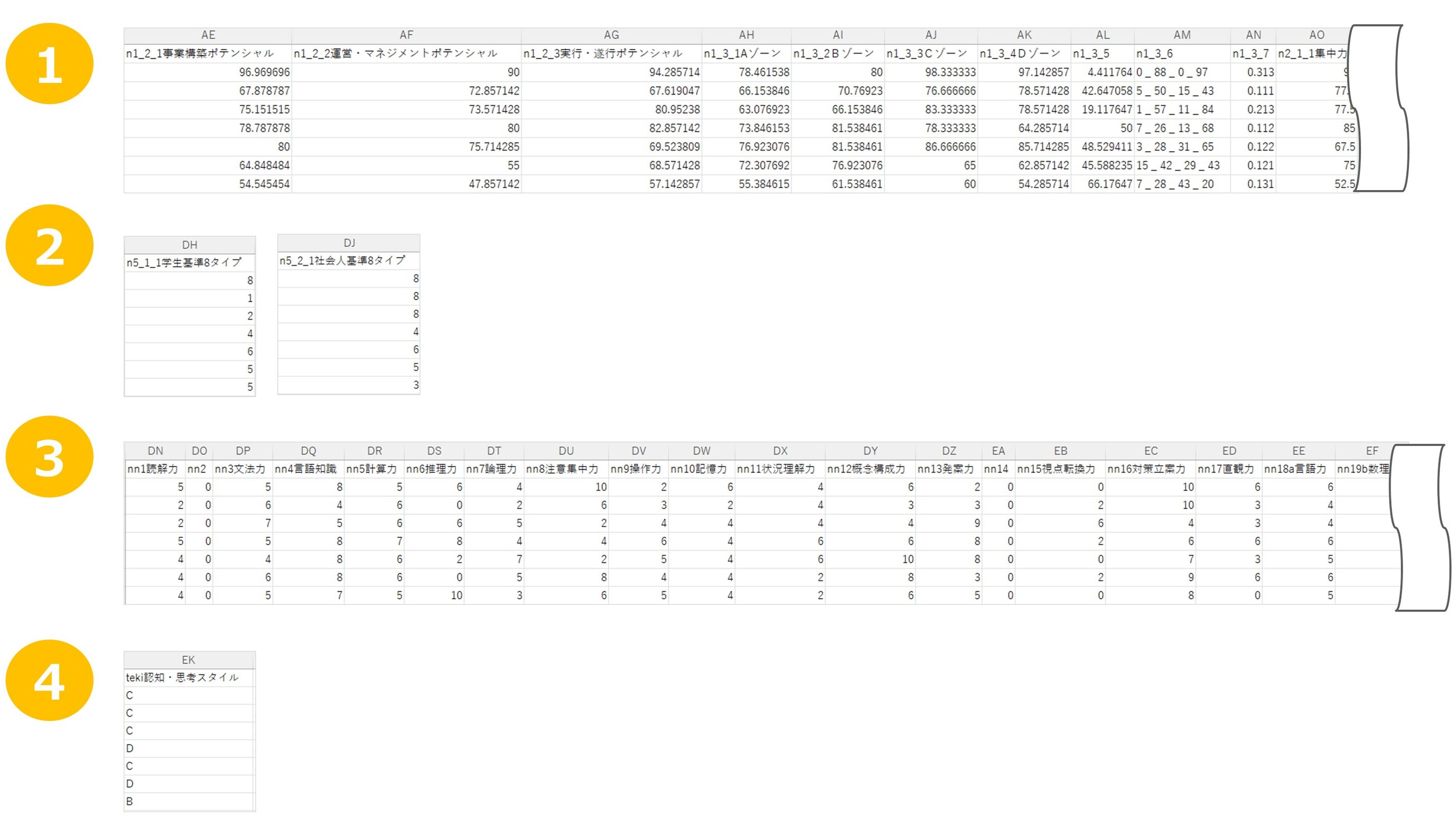This screenshot has height=819, width=1456.
Task: Select the nn12概念構成力 header cell
Action: tap(871, 469)
